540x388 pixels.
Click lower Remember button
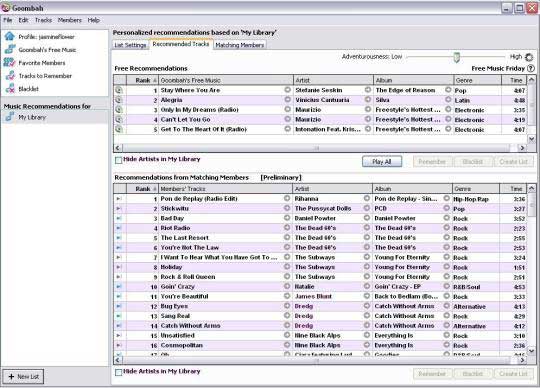coord(432,374)
